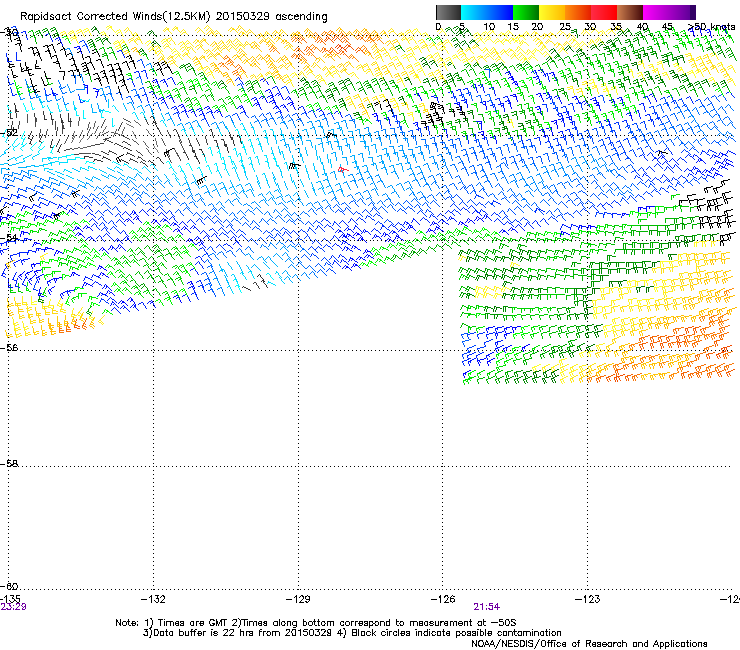Click the 'NOAA/NESDIS/Office of Research and Applications' credit
Viewport: 740px width, 650px height.
point(589,644)
